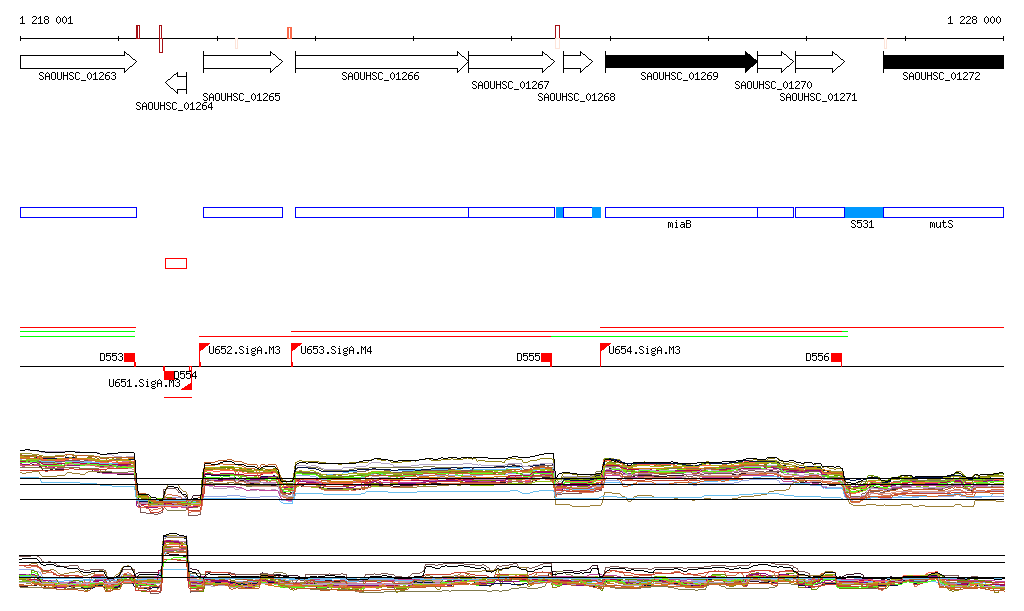Select the long SAOUHSC_01266 gene arrow
The width and height of the screenshot is (1024, 611).
pos(381,61)
